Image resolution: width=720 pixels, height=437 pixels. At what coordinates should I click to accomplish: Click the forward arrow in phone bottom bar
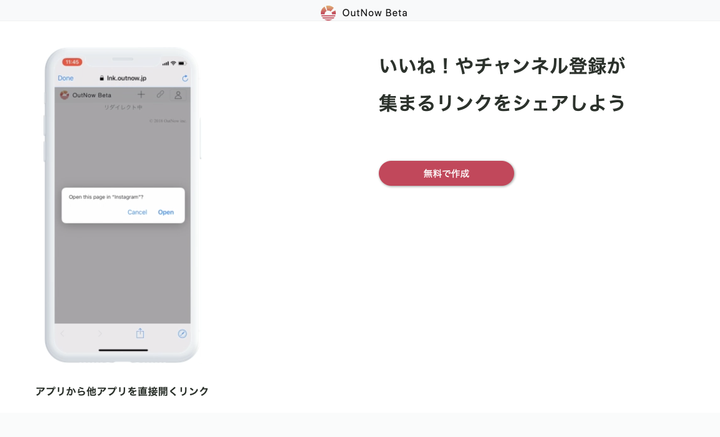(100, 334)
